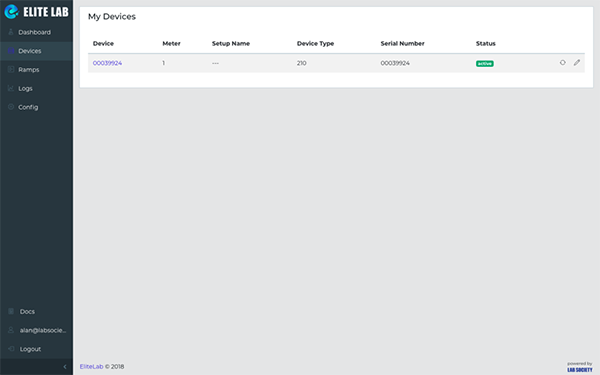Screen dimensions: 600x375
Task: Click the user profile icon
Action: pos(11,330)
